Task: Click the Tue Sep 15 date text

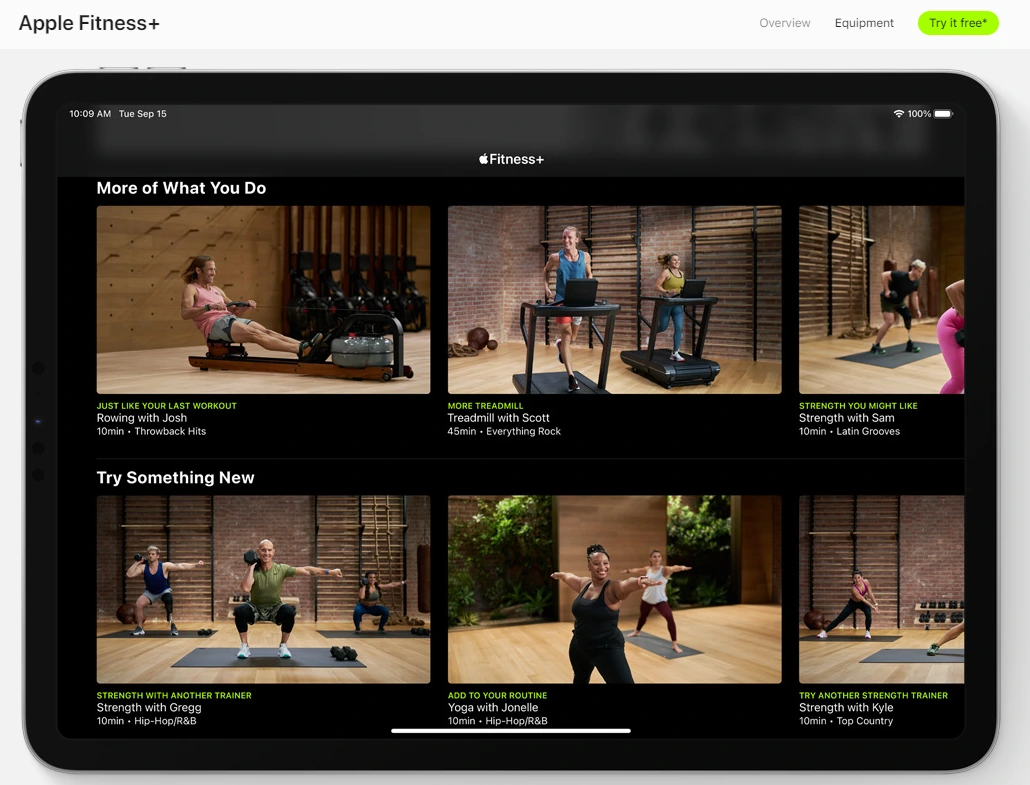Action: point(143,114)
